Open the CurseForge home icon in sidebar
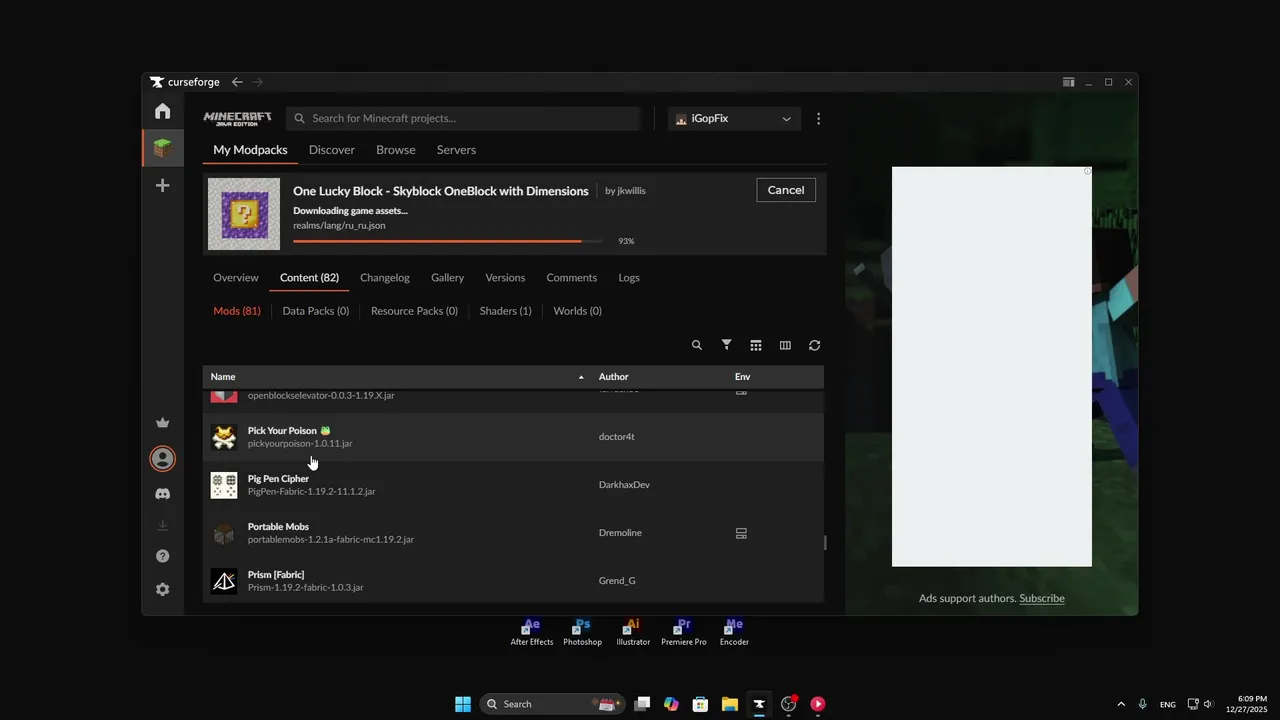Image resolution: width=1280 pixels, height=720 pixels. (162, 111)
